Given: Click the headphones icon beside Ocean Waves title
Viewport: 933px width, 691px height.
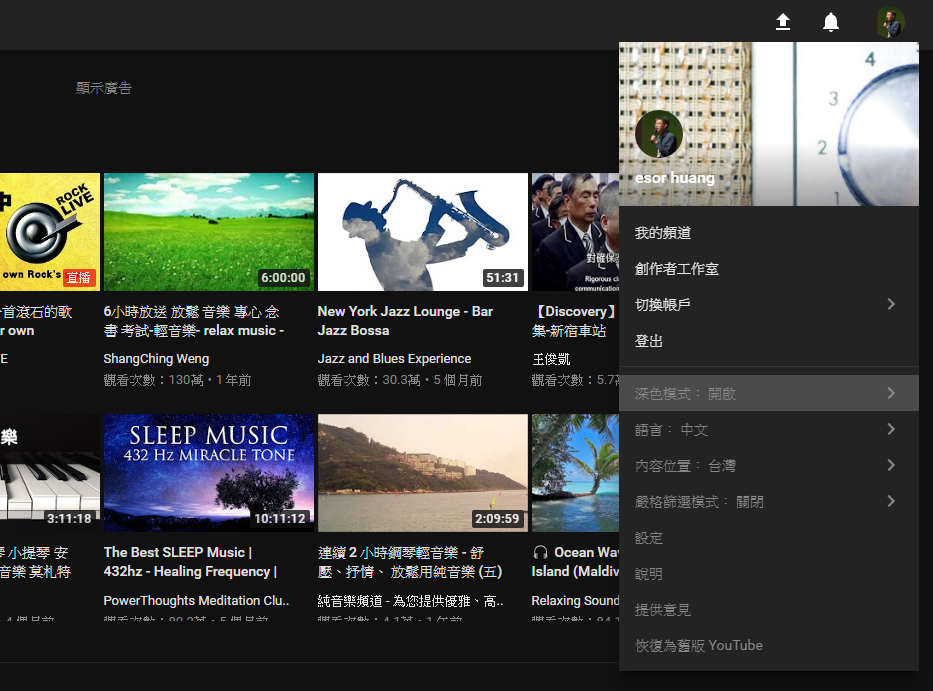Looking at the screenshot, I should pos(540,552).
